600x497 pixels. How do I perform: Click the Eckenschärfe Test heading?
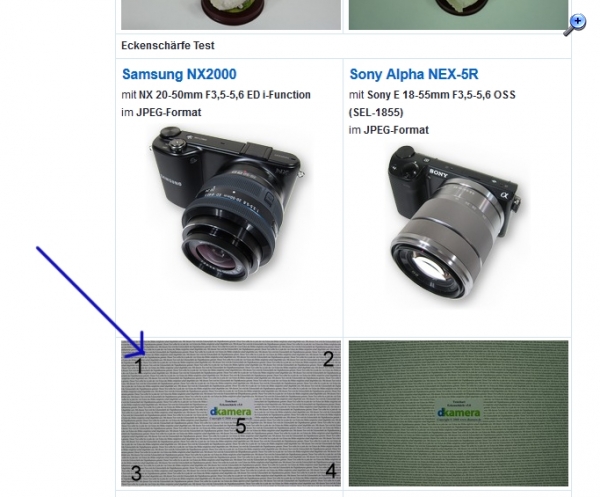[x=168, y=46]
